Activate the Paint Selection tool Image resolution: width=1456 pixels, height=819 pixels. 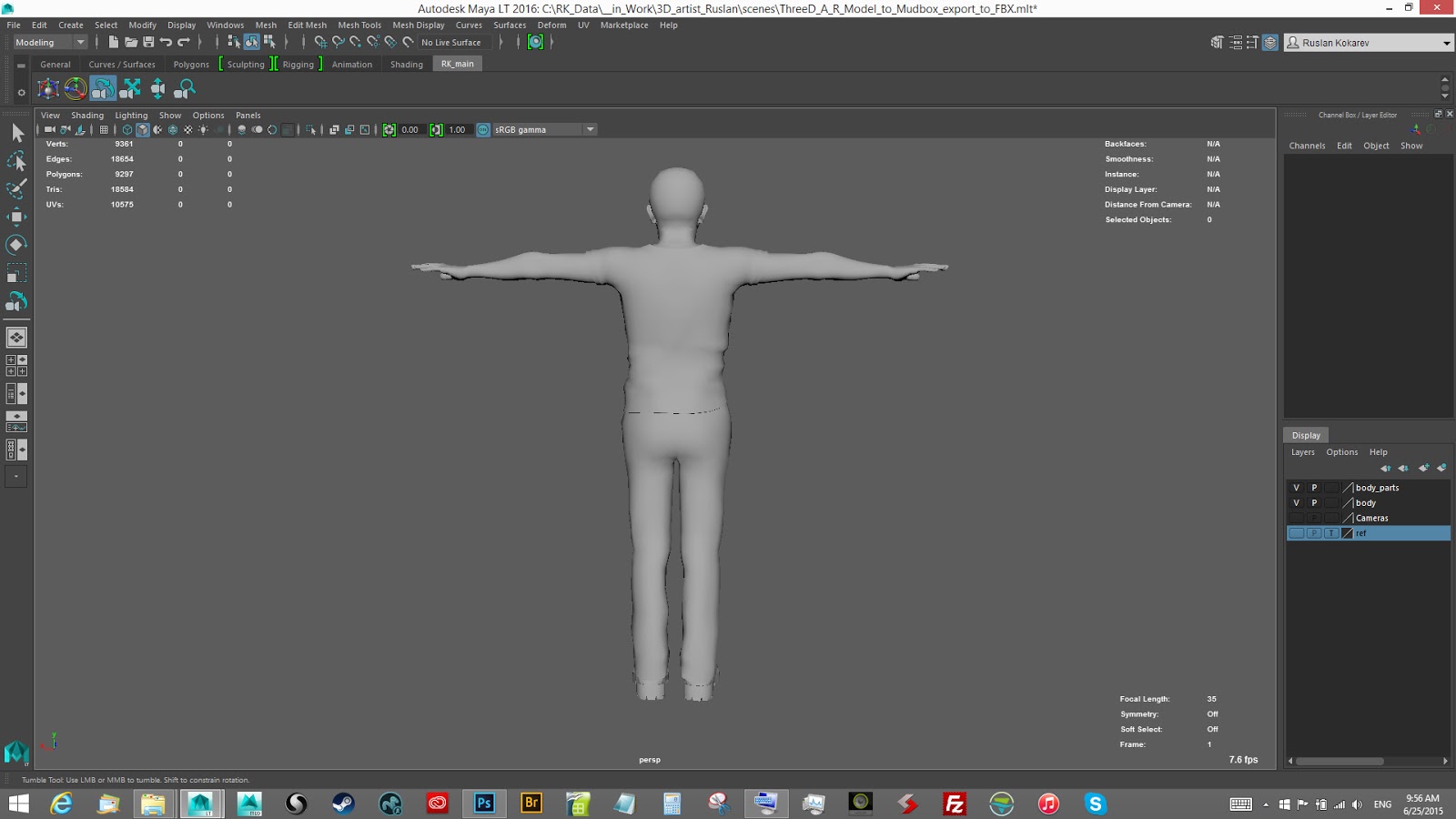click(x=16, y=189)
